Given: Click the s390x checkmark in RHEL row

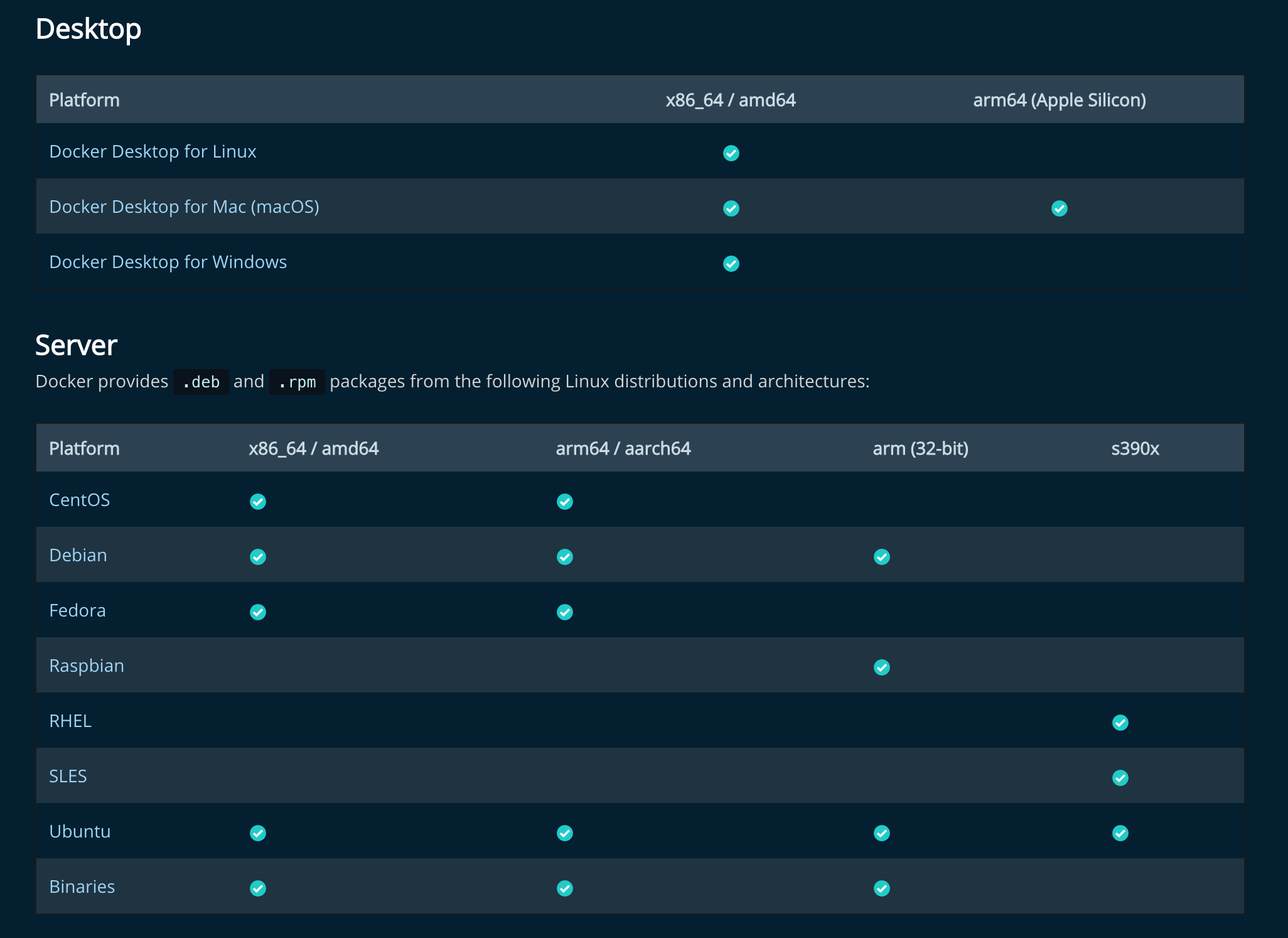Looking at the screenshot, I should (1120, 723).
